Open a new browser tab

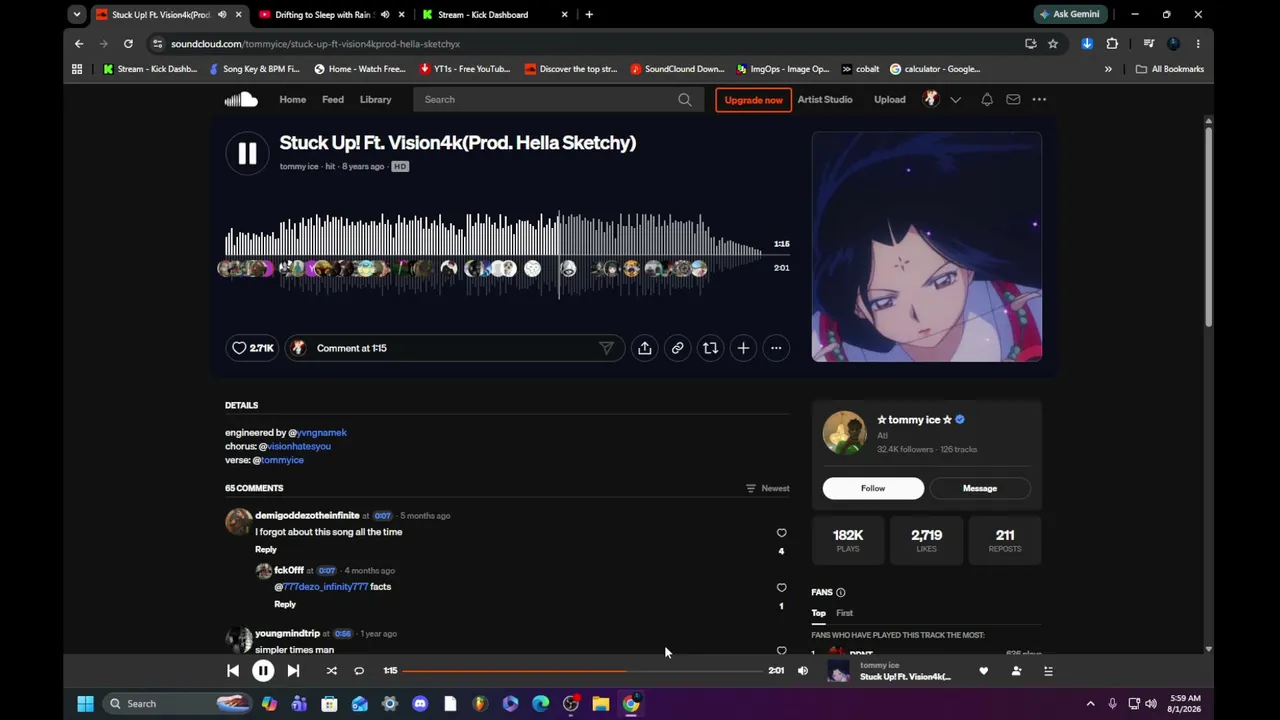pyautogui.click(x=589, y=15)
